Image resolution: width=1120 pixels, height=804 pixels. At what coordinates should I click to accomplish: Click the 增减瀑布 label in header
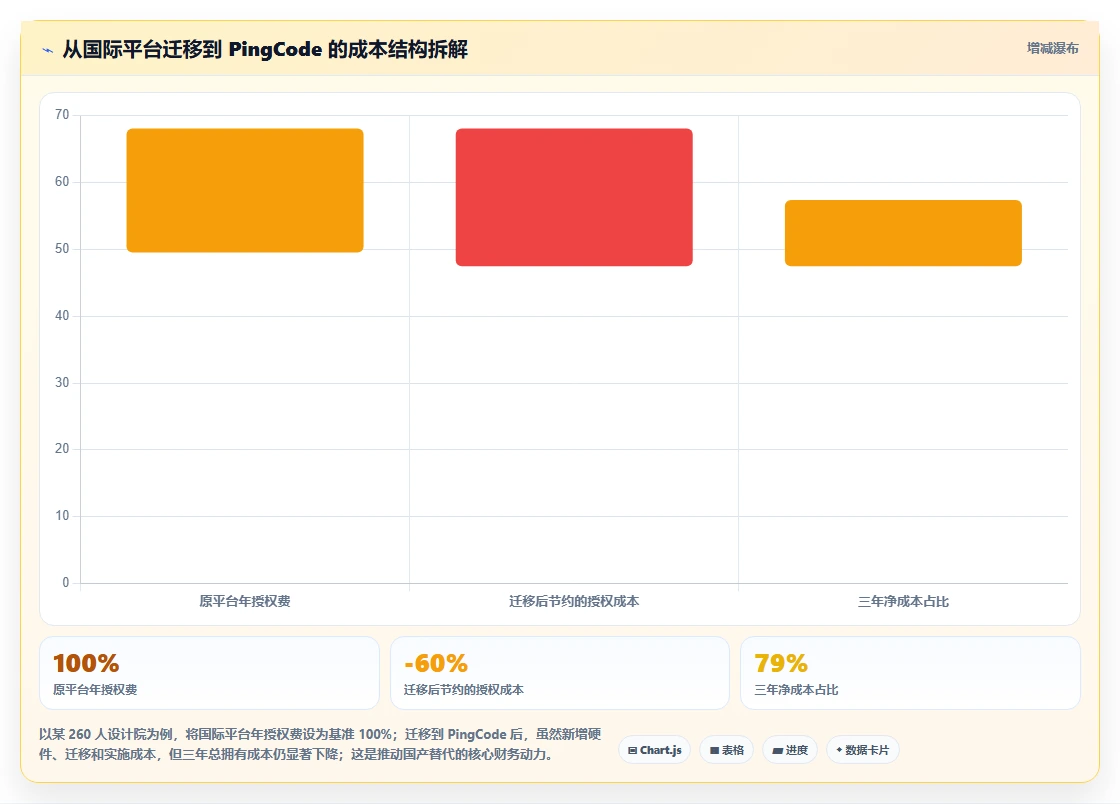pos(1052,49)
